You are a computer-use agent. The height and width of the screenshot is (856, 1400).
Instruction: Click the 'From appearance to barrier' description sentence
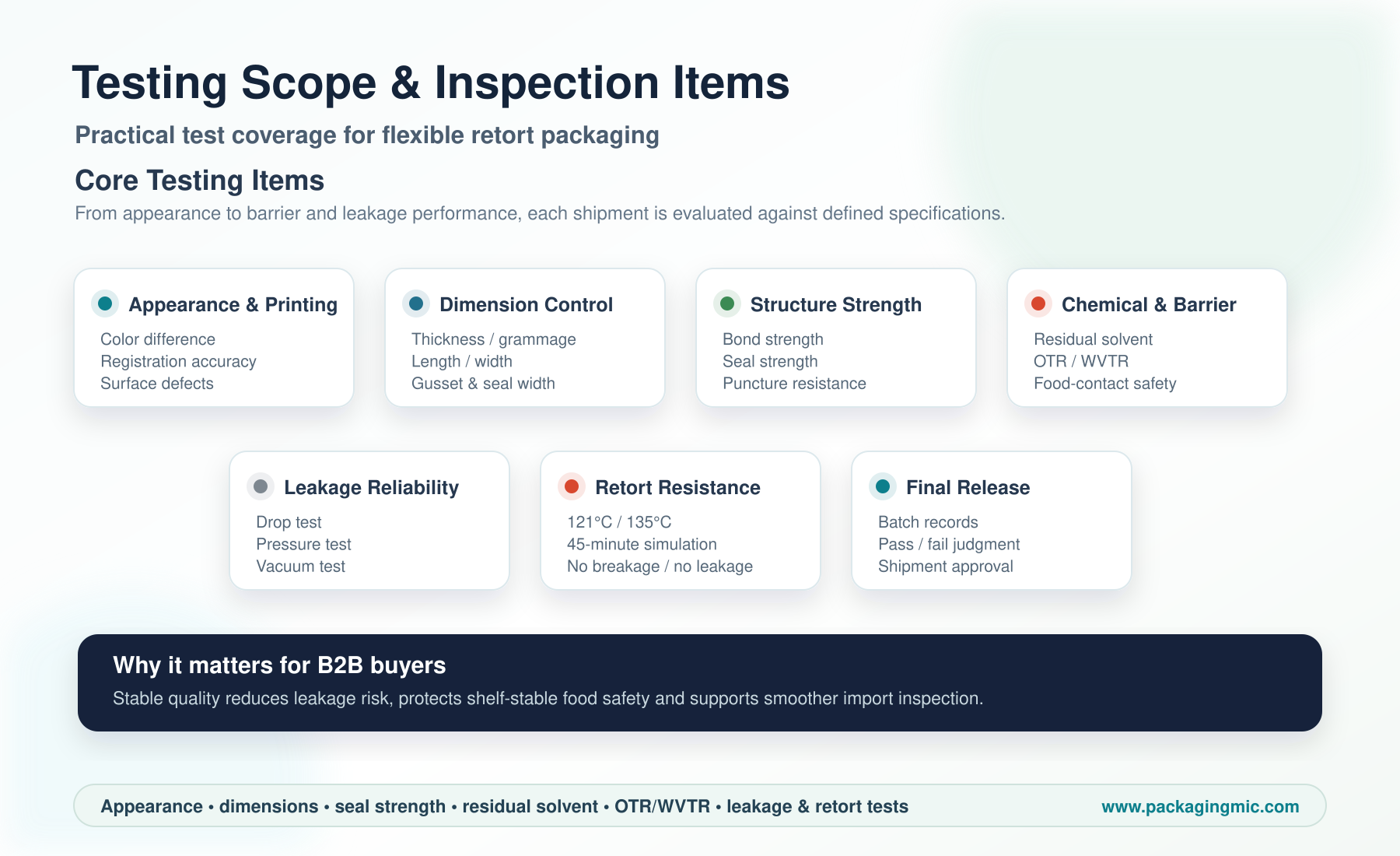(540, 213)
